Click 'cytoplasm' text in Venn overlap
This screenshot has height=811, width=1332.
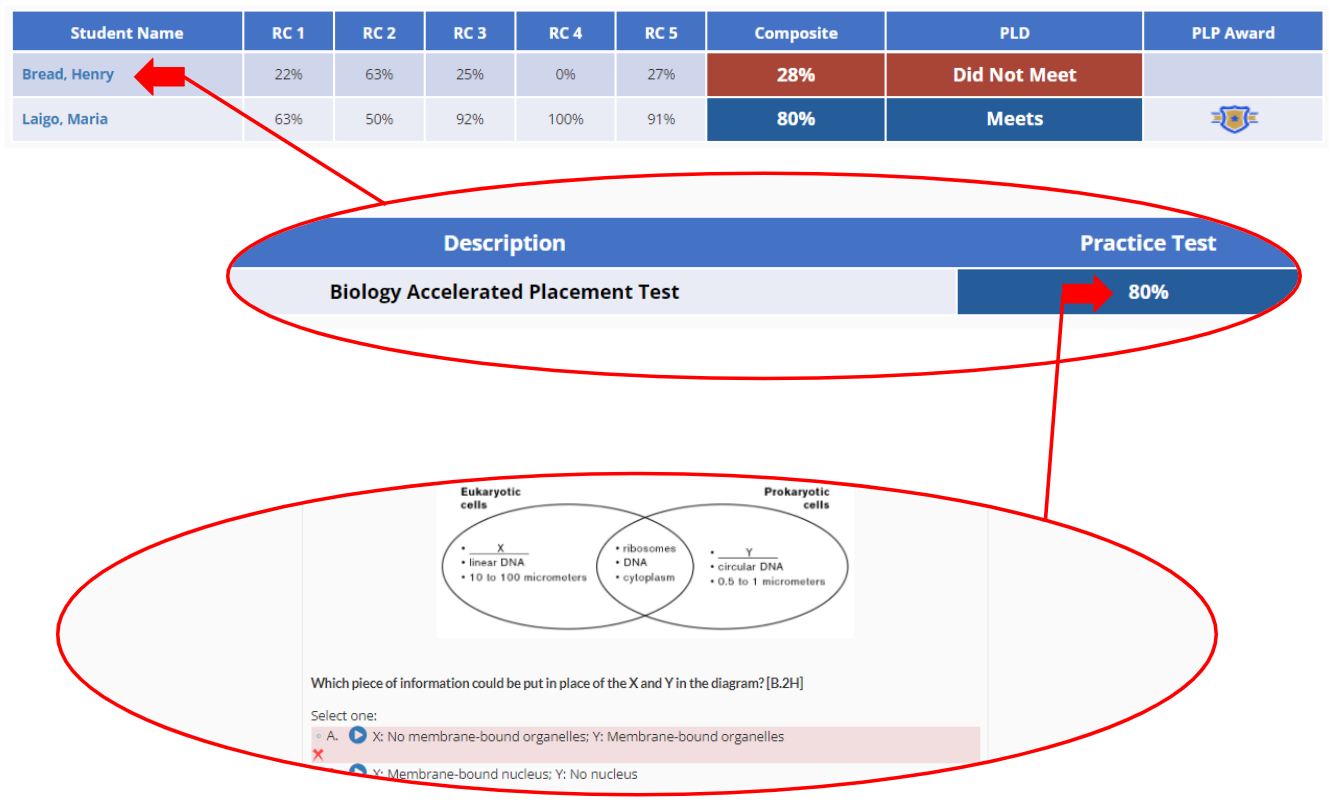[x=648, y=577]
